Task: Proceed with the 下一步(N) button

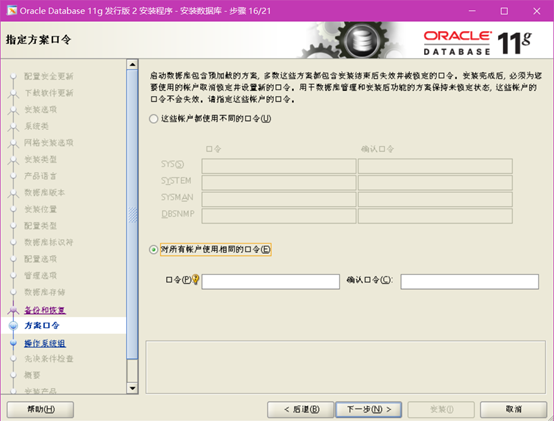Action: [x=369, y=409]
